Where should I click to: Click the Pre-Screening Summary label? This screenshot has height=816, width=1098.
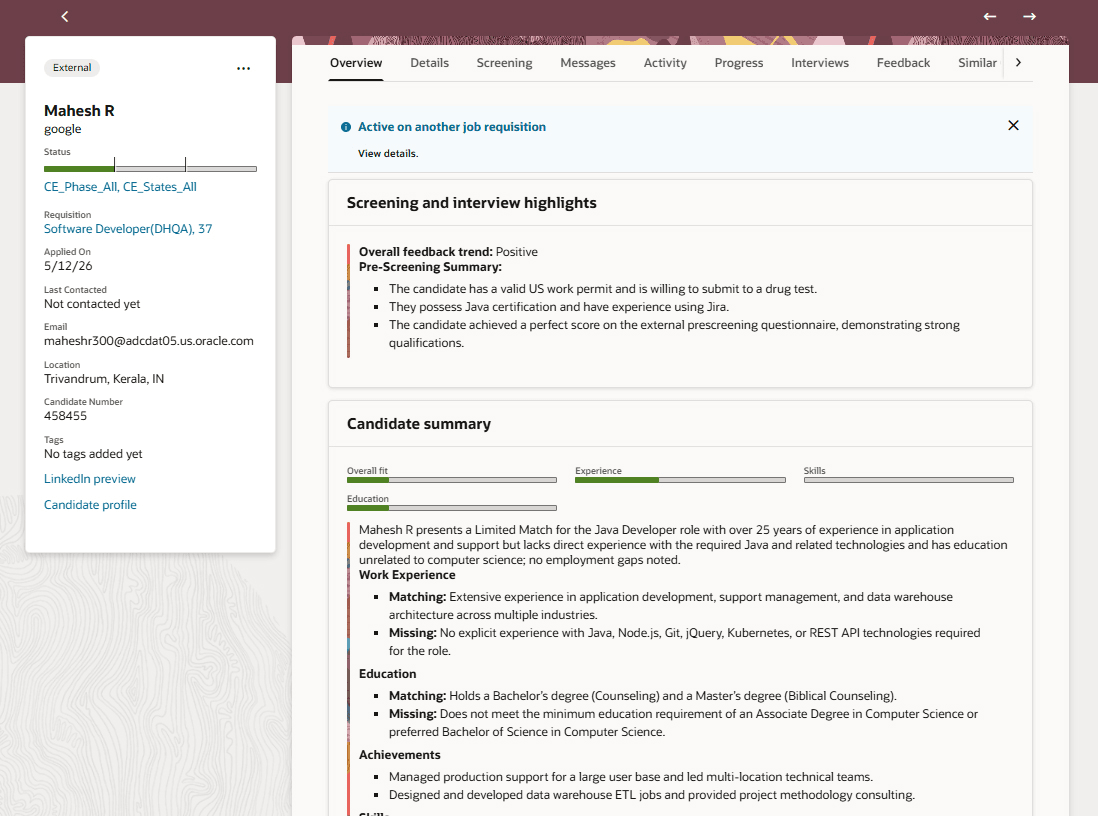pyautogui.click(x=430, y=267)
